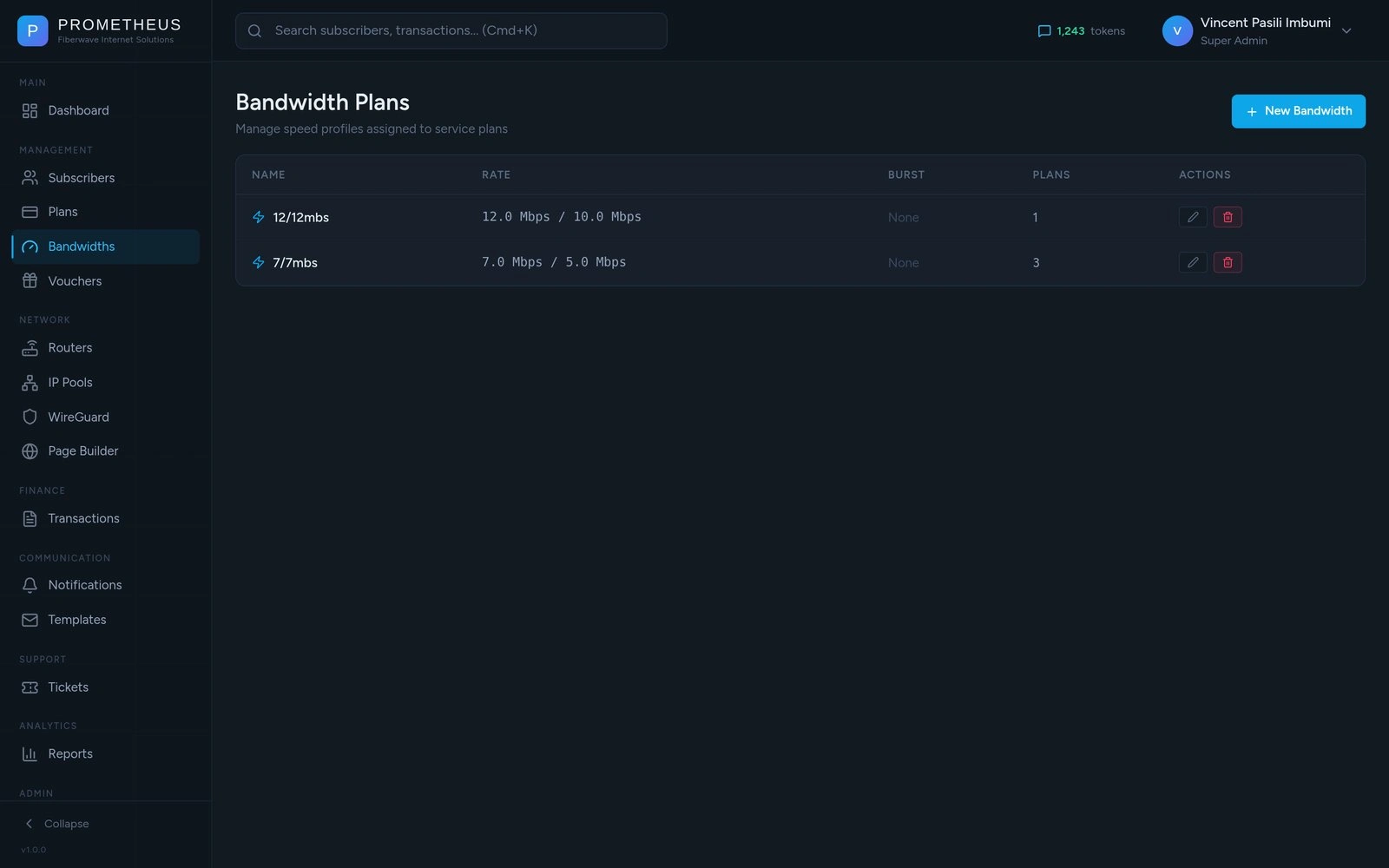The height and width of the screenshot is (868, 1389).
Task: Click the edit pencil for 7/7mbs bandwidth
Action: click(x=1193, y=262)
